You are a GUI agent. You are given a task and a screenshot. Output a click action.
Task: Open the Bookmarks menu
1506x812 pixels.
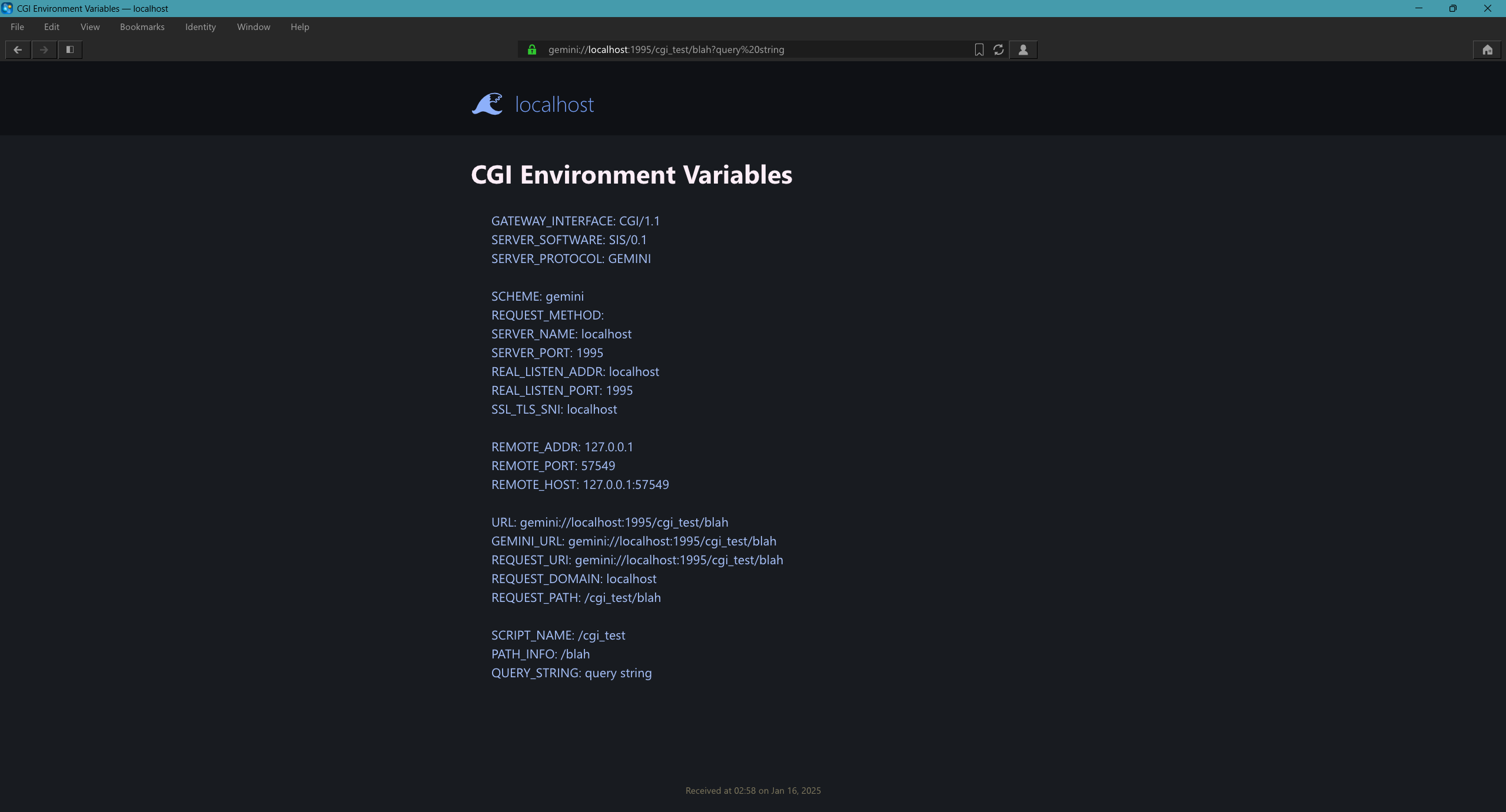point(142,27)
